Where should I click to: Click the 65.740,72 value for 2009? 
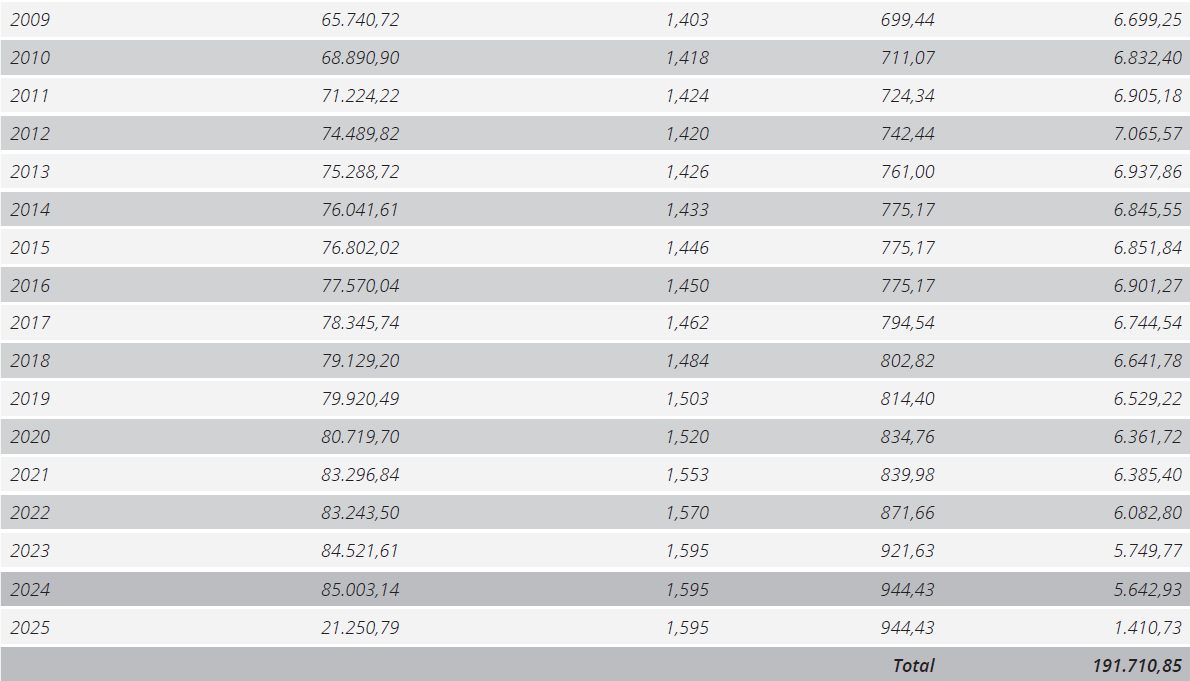pos(360,20)
